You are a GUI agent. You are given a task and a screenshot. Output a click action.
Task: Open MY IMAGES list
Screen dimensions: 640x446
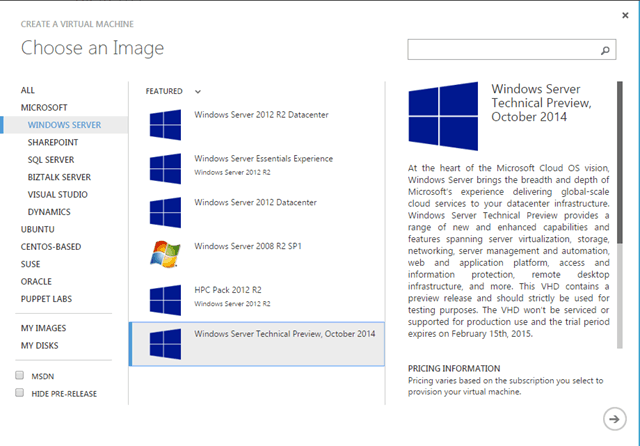coord(43,328)
